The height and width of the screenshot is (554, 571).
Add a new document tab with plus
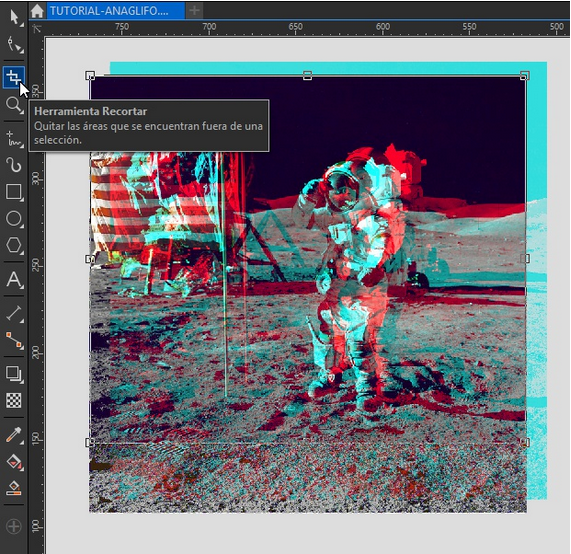point(194,11)
